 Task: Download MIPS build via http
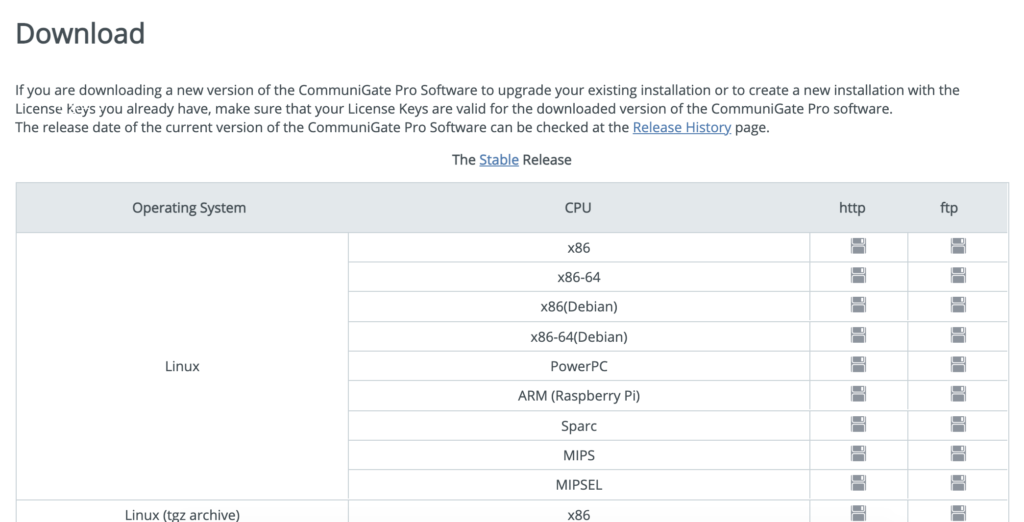[858, 455]
